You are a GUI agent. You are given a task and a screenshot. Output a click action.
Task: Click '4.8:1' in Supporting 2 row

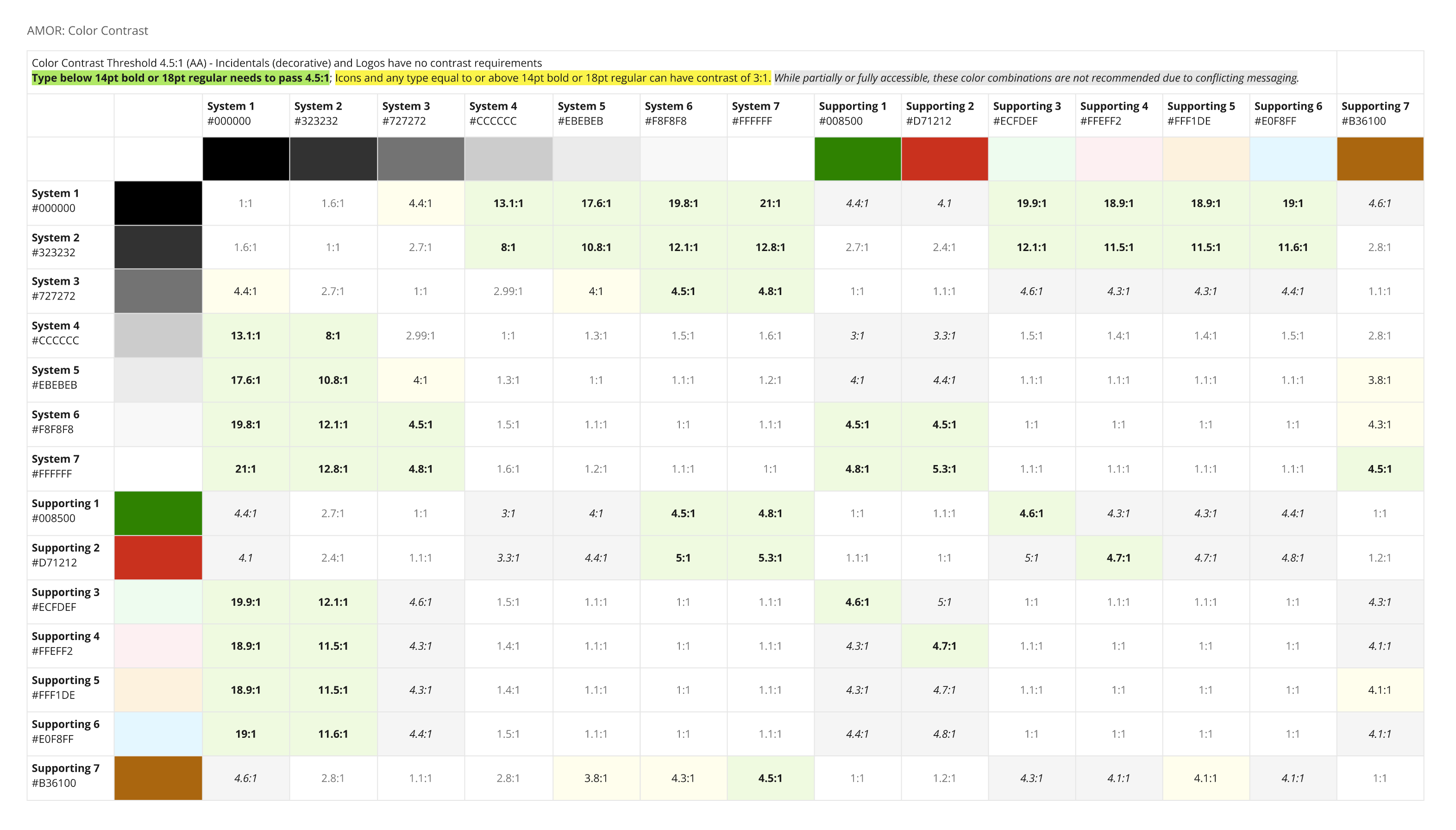[x=1293, y=558]
